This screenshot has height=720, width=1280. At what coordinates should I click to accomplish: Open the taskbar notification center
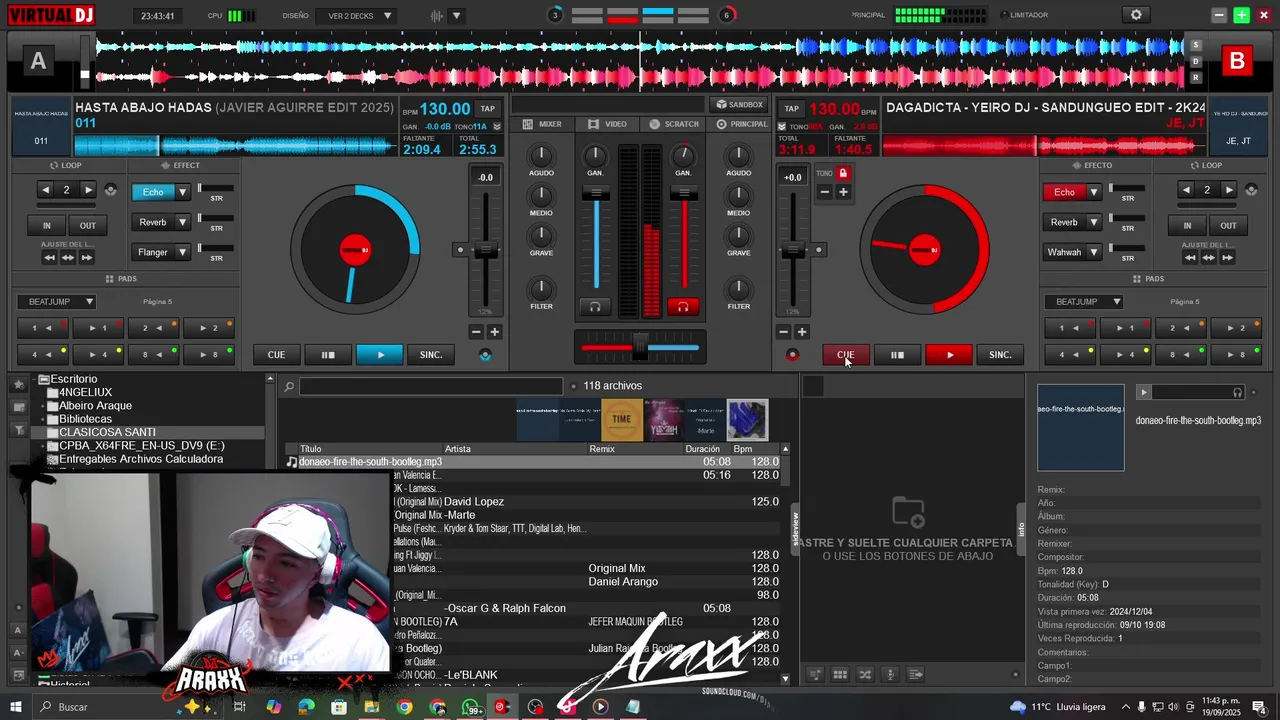1260,707
